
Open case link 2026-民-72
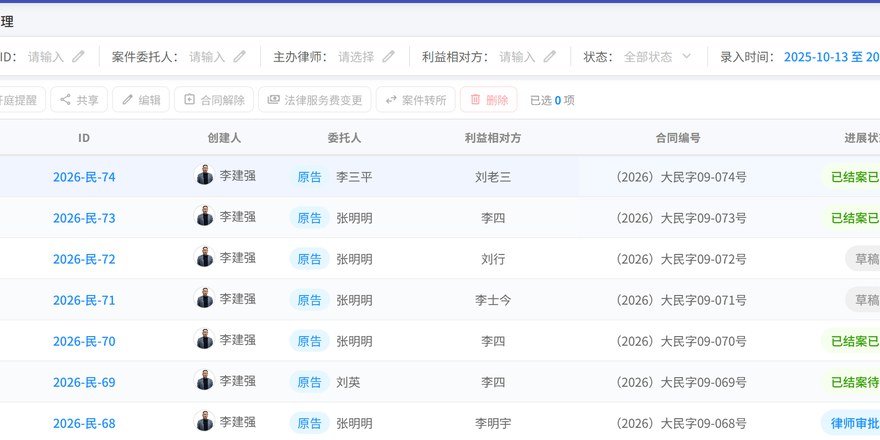pos(84,259)
